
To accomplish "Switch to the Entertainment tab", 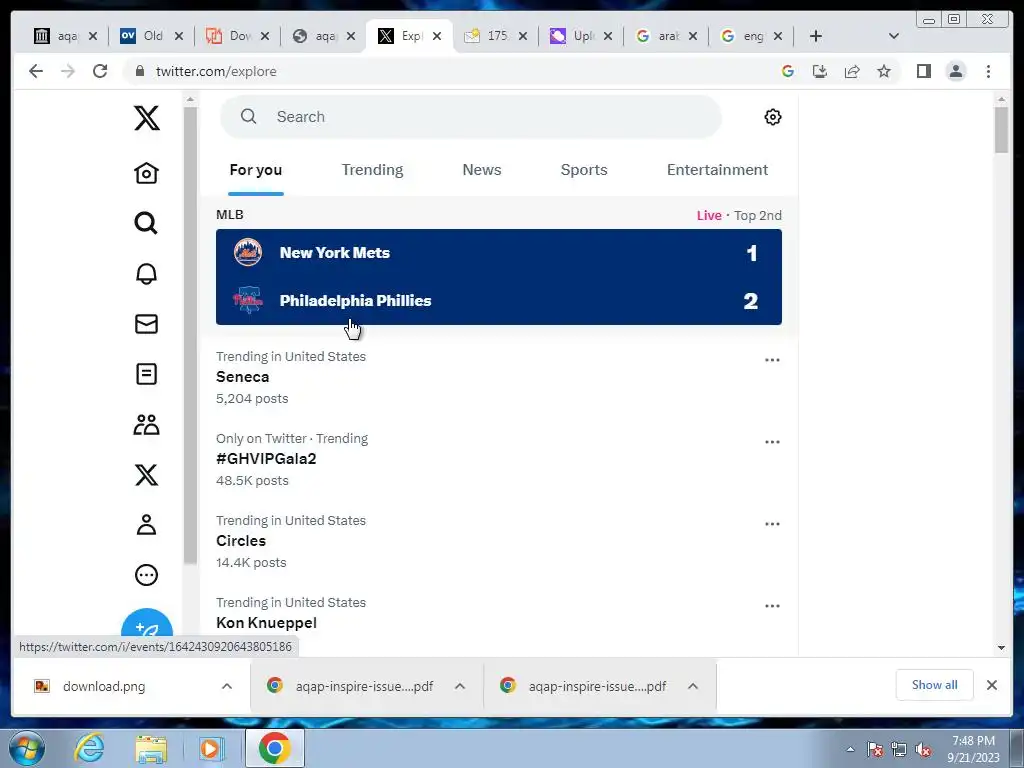I will 717,170.
